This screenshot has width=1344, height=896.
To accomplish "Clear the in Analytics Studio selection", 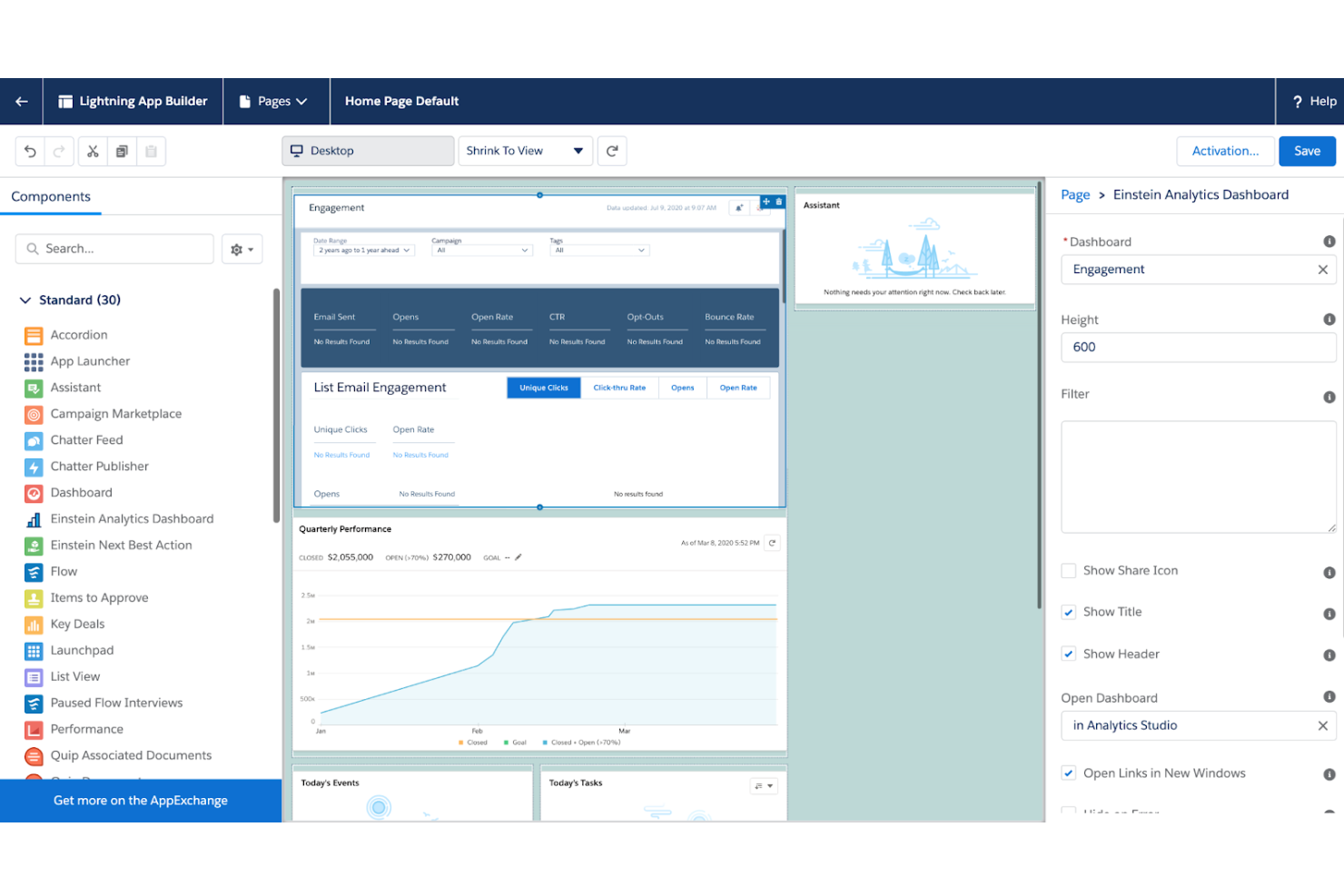I will [1322, 725].
